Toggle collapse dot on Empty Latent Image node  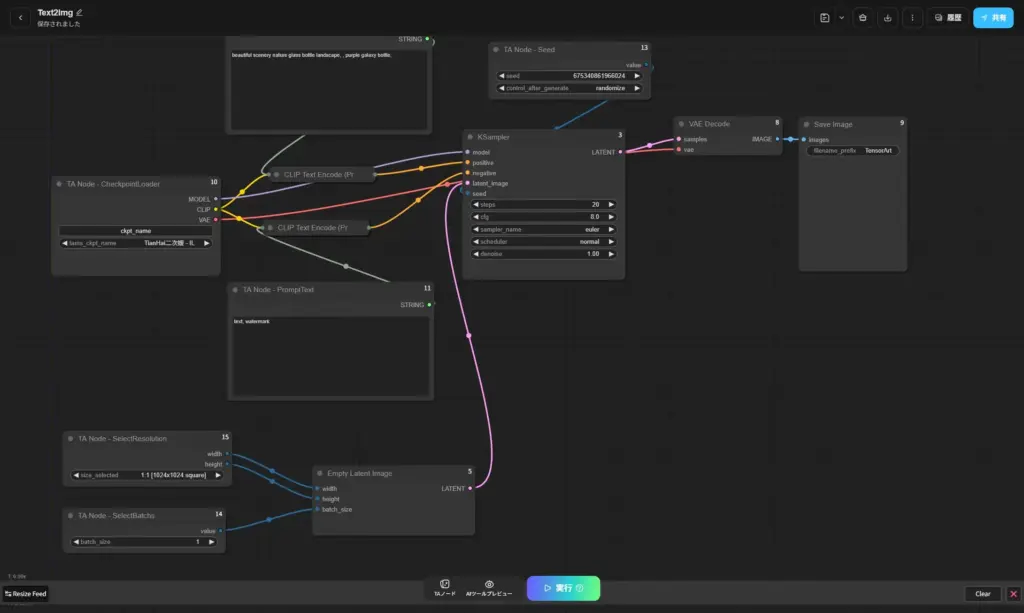point(320,473)
